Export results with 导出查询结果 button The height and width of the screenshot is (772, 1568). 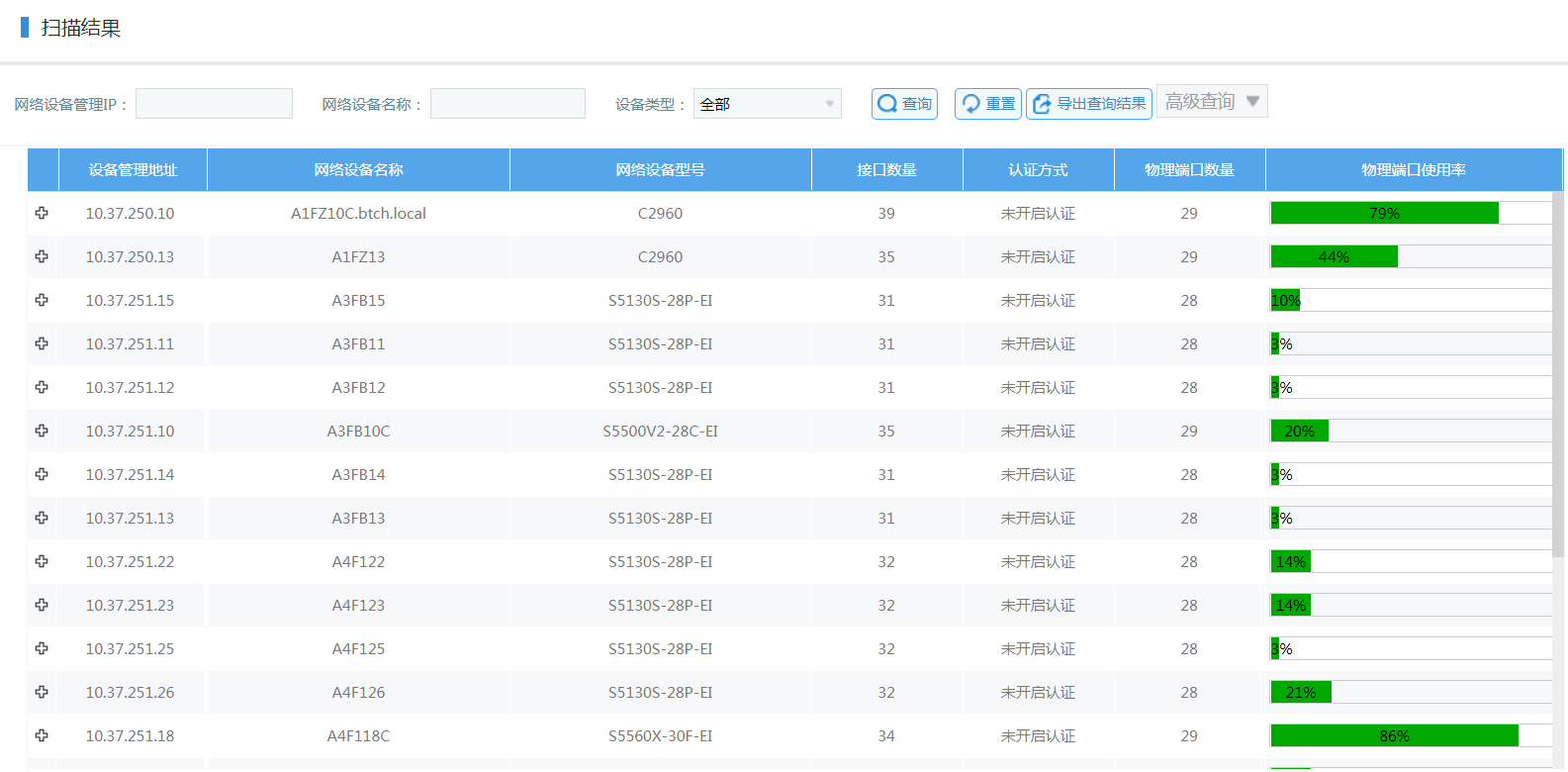[x=1088, y=104]
